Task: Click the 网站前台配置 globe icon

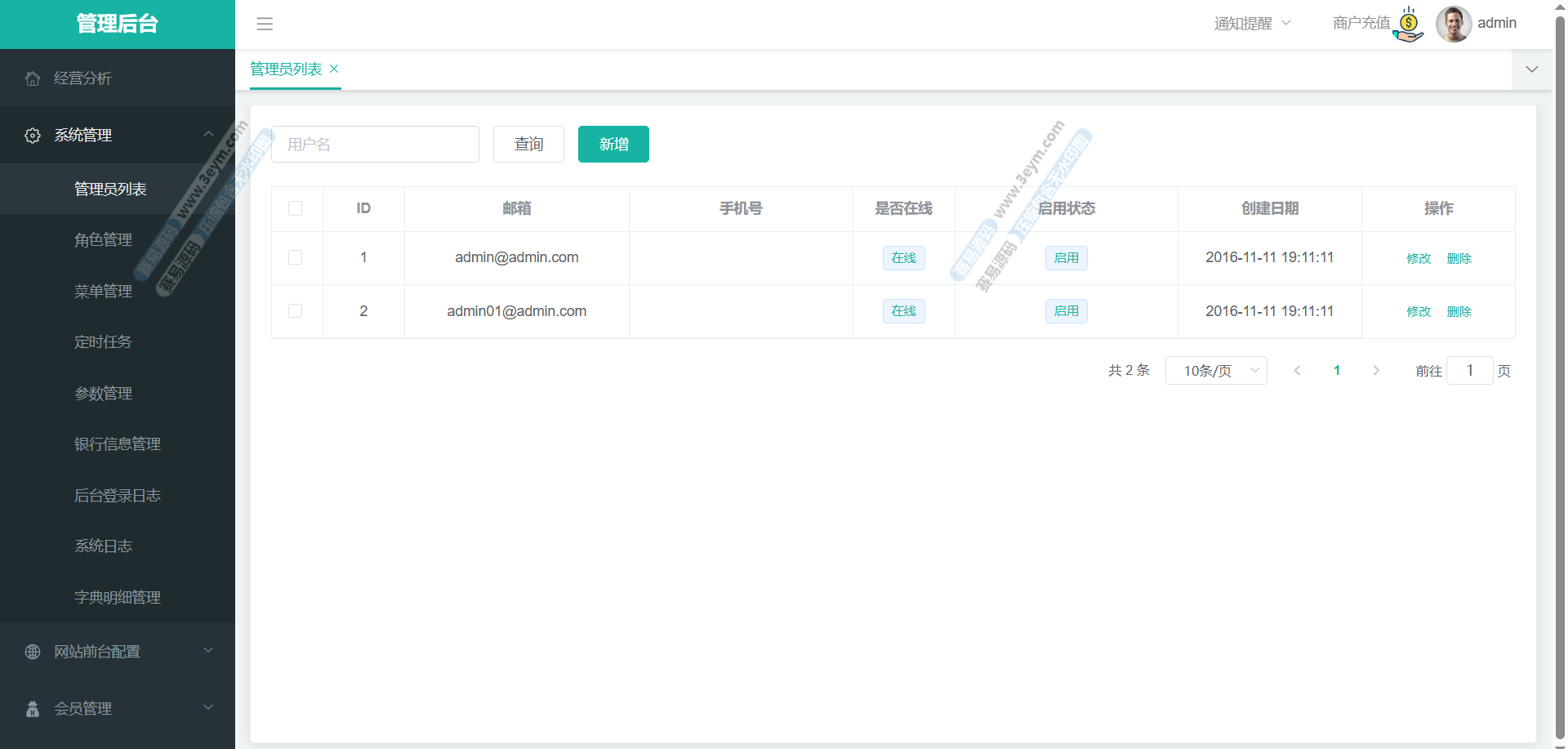Action: 33,652
